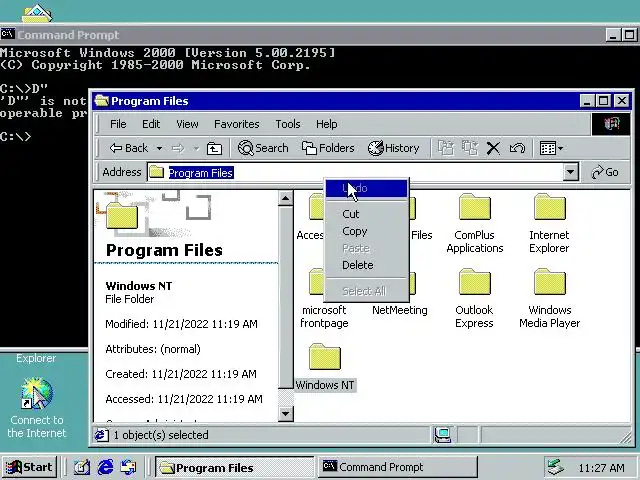Open the Search pane

[x=263, y=148]
